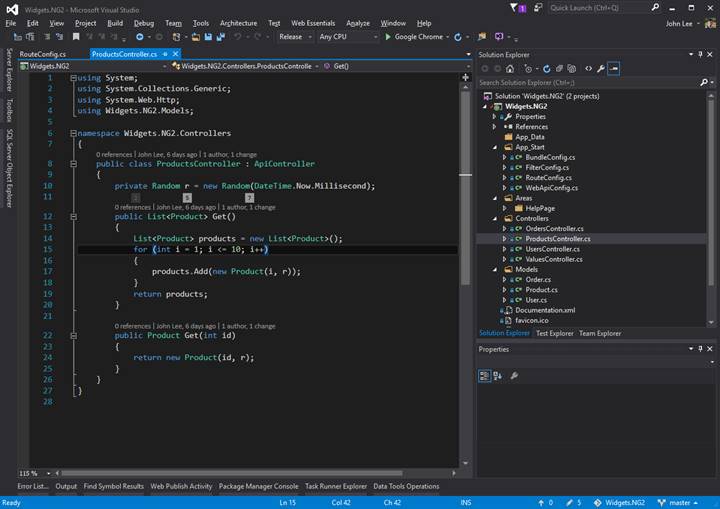The height and width of the screenshot is (509, 720).
Task: Click John Lee account name
Action: [679, 23]
